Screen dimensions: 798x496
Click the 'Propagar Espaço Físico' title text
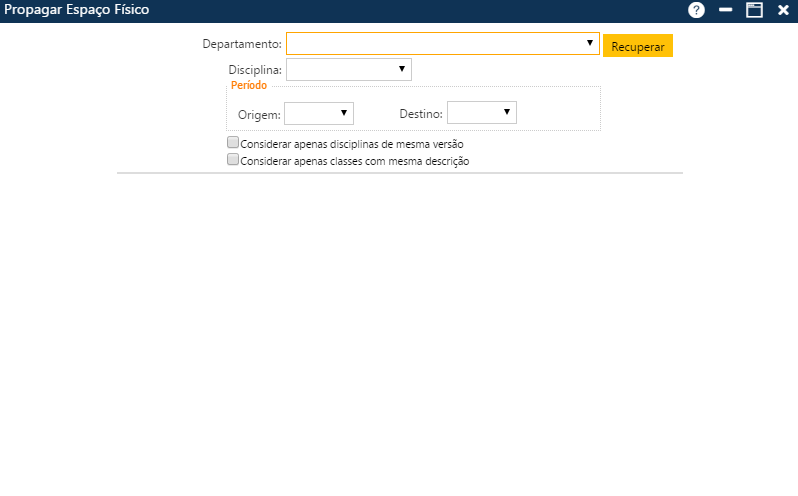coord(77,10)
